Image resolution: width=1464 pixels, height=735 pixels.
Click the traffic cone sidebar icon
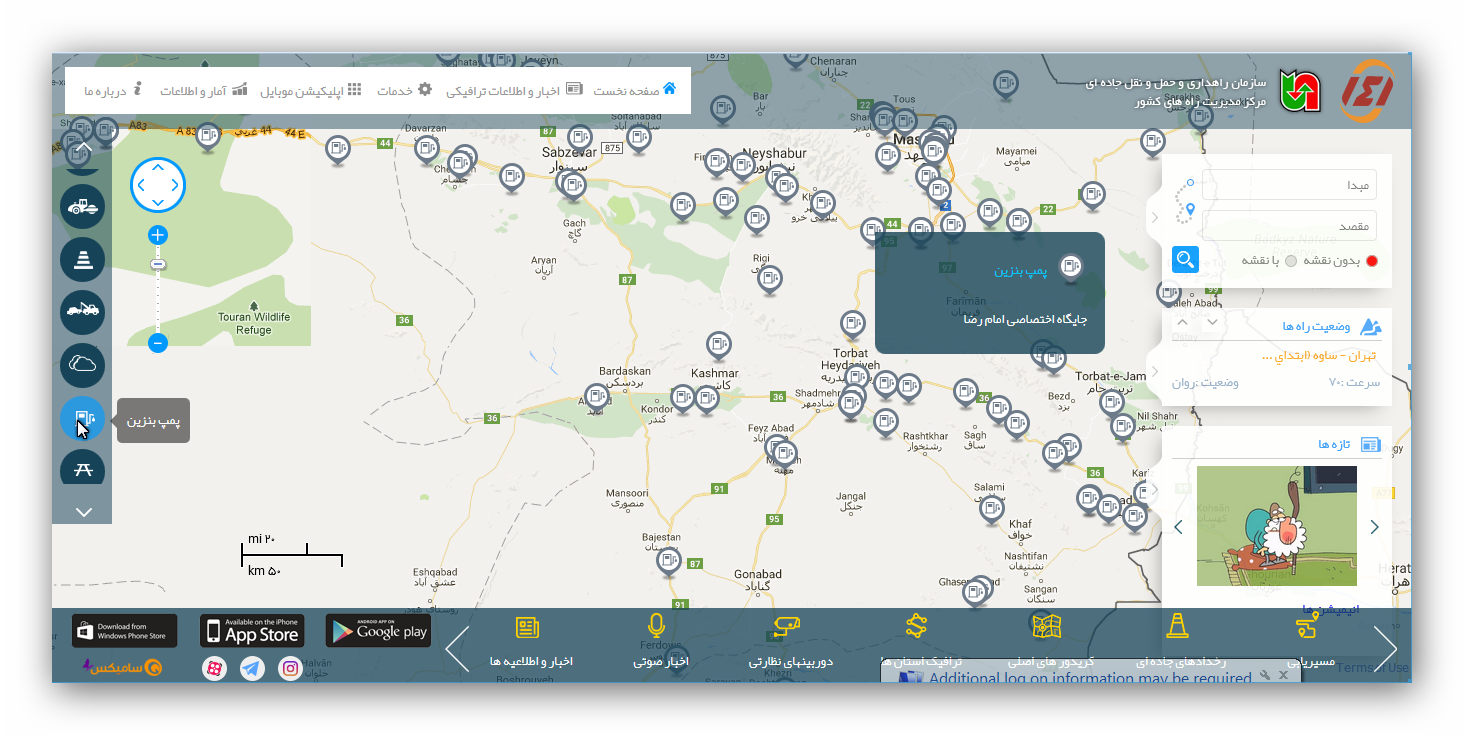(82, 259)
